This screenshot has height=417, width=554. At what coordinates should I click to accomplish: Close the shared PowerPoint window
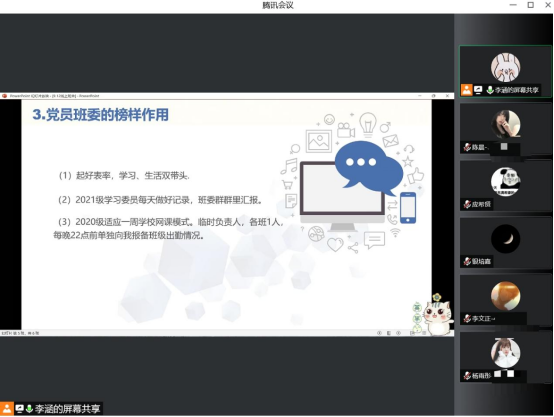coord(447,96)
